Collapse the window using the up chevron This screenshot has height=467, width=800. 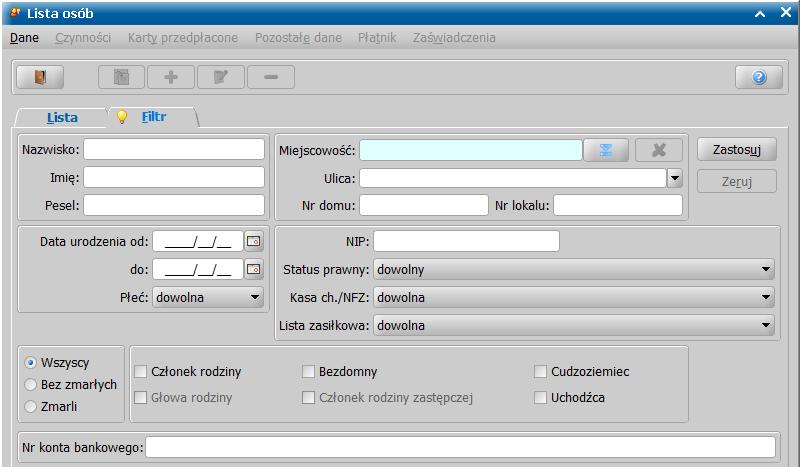[760, 14]
